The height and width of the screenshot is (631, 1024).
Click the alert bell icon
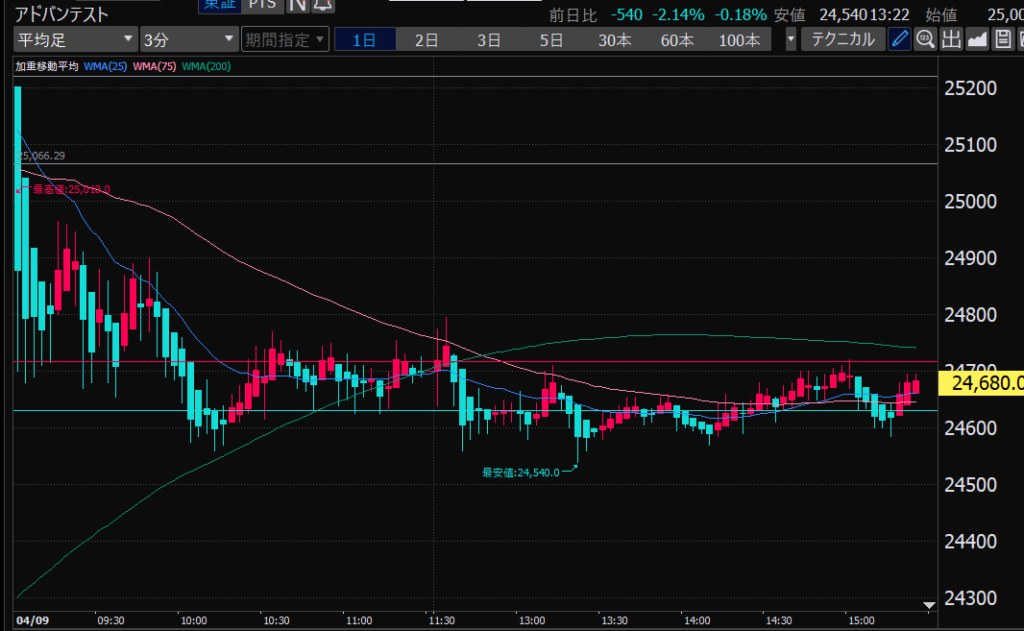(x=321, y=5)
